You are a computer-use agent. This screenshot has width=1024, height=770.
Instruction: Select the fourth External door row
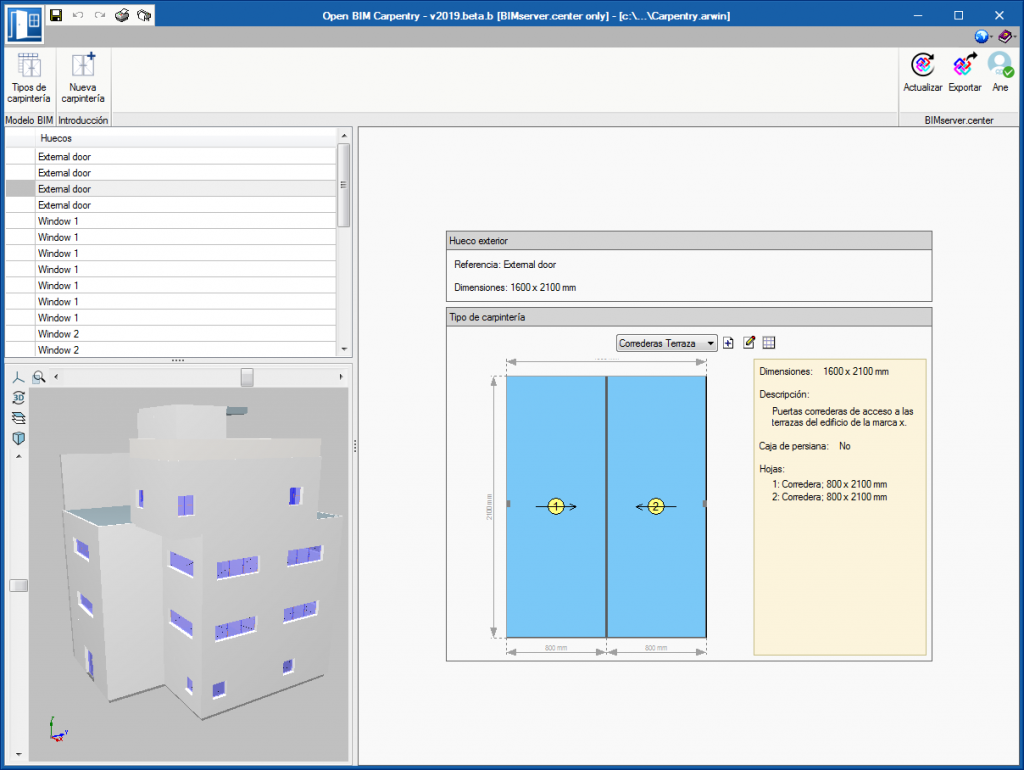click(171, 205)
